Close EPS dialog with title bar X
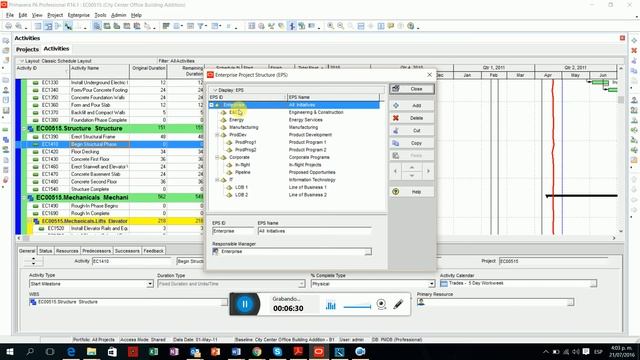Screen dimensions: 640x360 click(429, 75)
